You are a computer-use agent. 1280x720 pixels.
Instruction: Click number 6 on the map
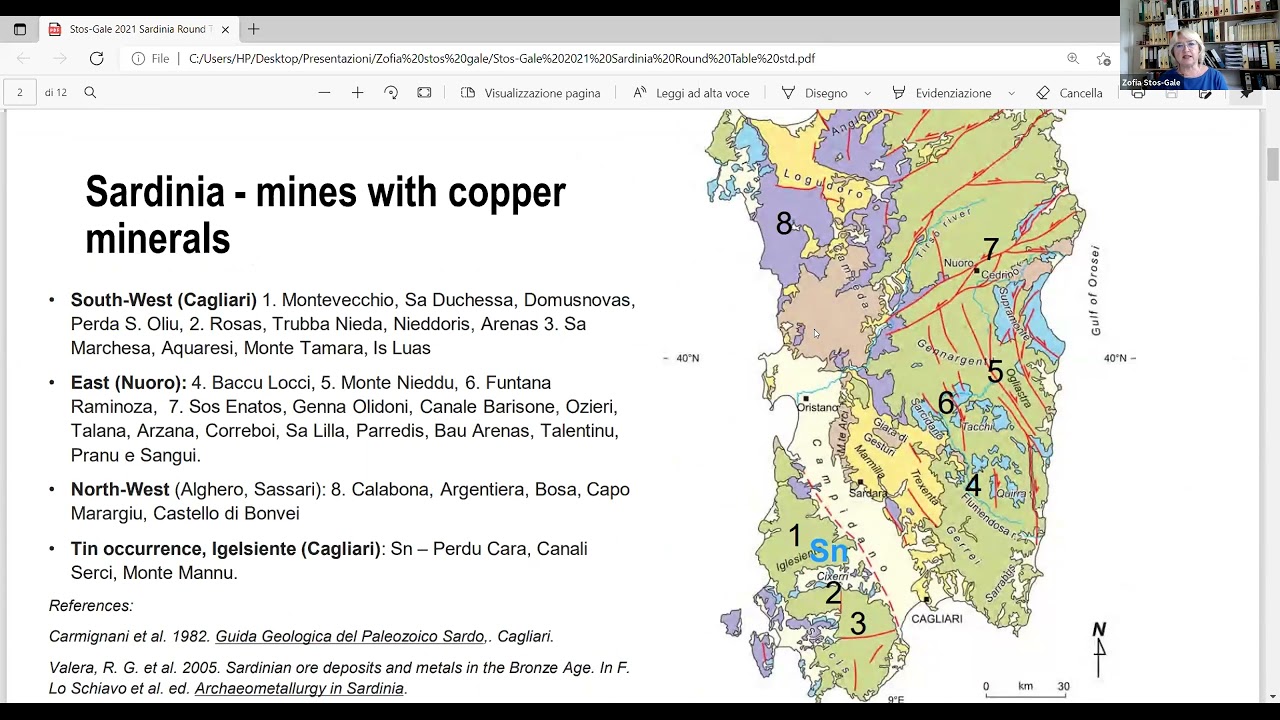point(945,403)
